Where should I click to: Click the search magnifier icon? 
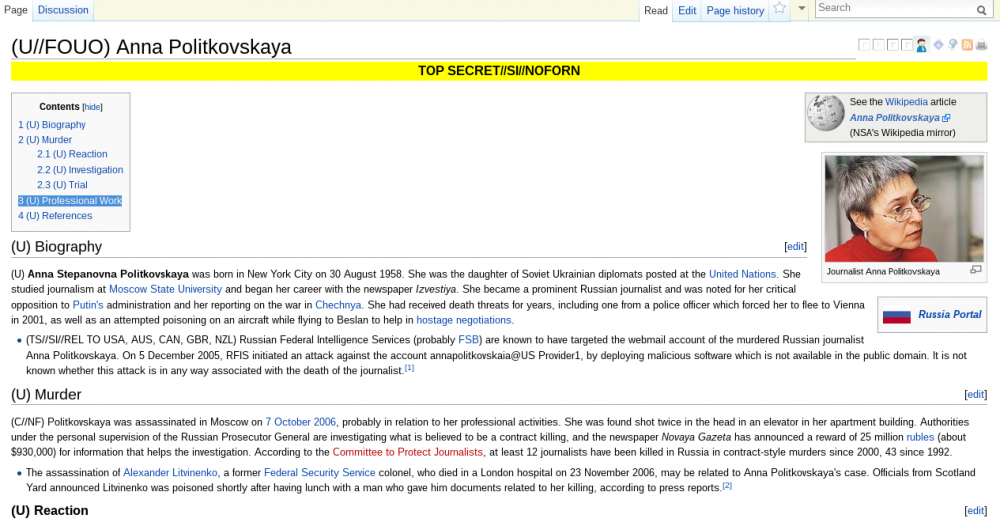(x=982, y=10)
